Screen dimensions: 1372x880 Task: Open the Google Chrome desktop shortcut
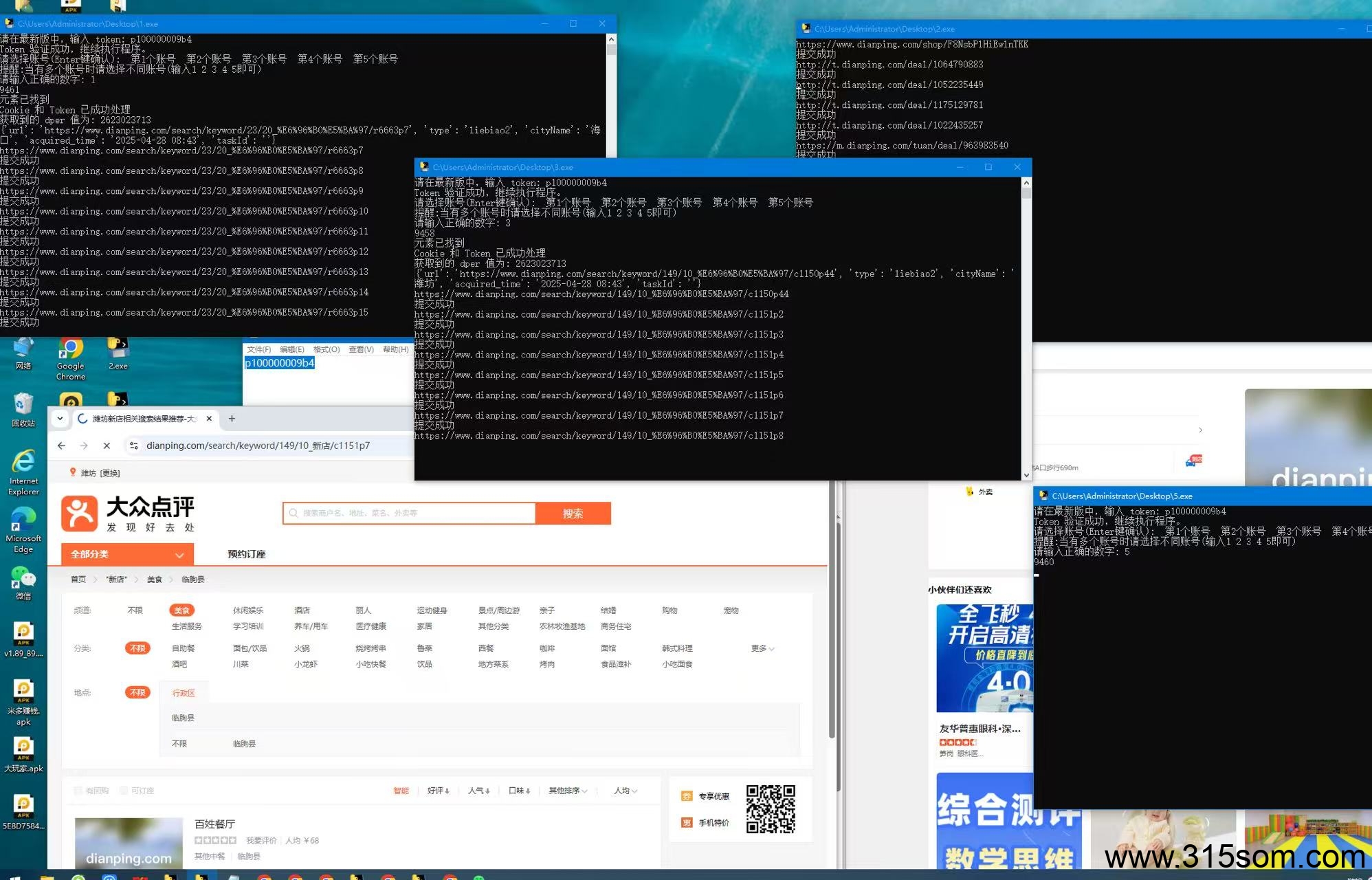click(x=70, y=357)
